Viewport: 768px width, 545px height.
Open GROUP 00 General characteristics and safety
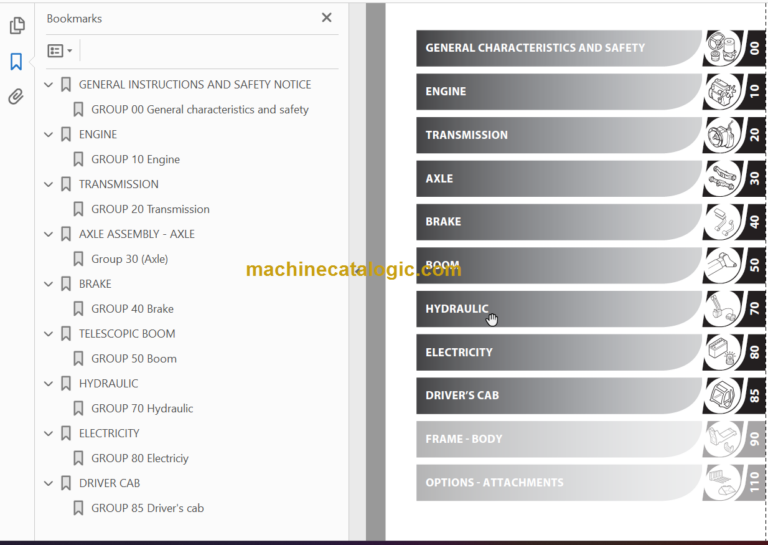tap(200, 110)
